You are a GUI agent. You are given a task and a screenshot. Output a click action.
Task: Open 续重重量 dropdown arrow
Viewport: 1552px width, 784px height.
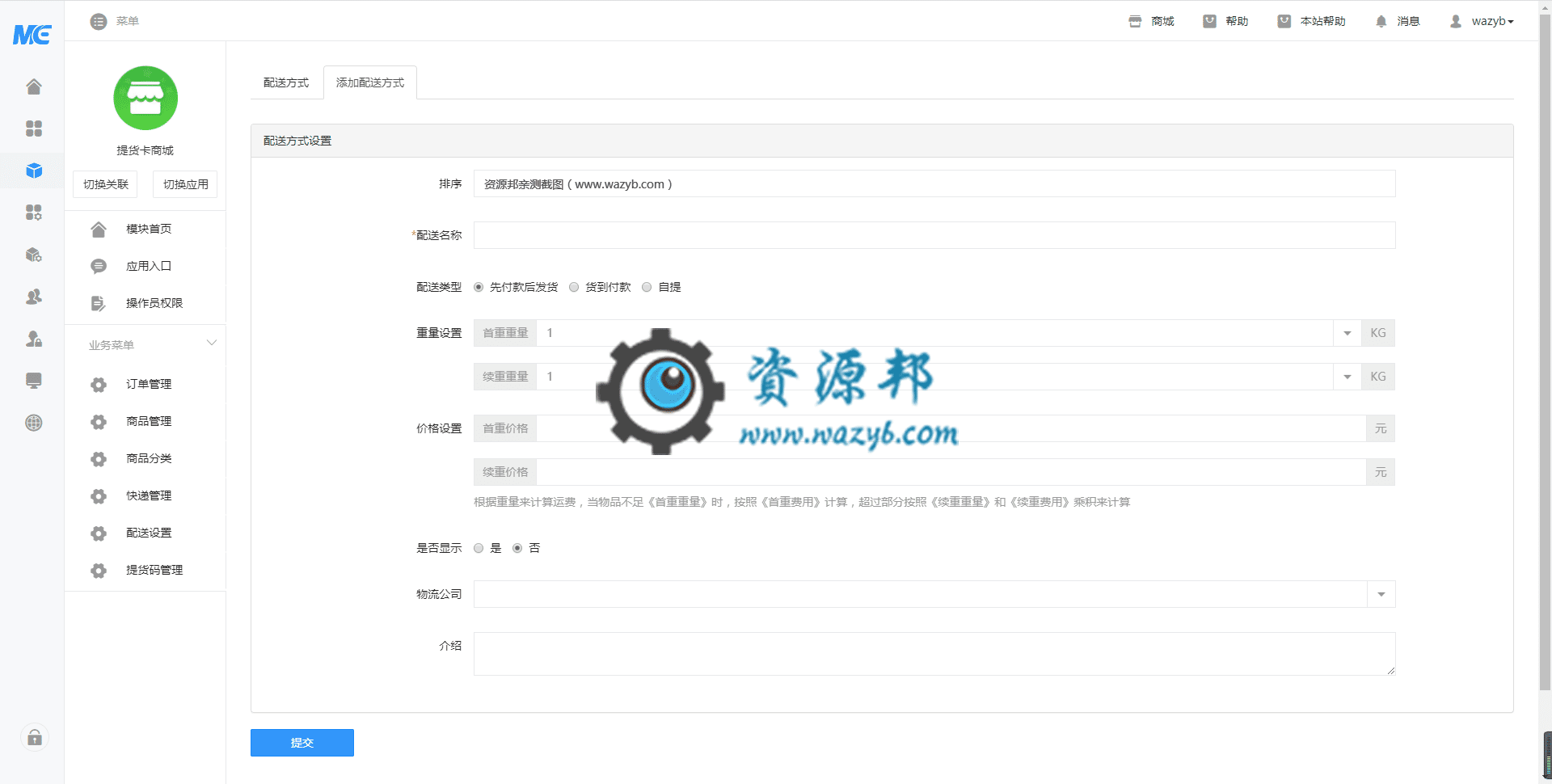(x=1347, y=377)
